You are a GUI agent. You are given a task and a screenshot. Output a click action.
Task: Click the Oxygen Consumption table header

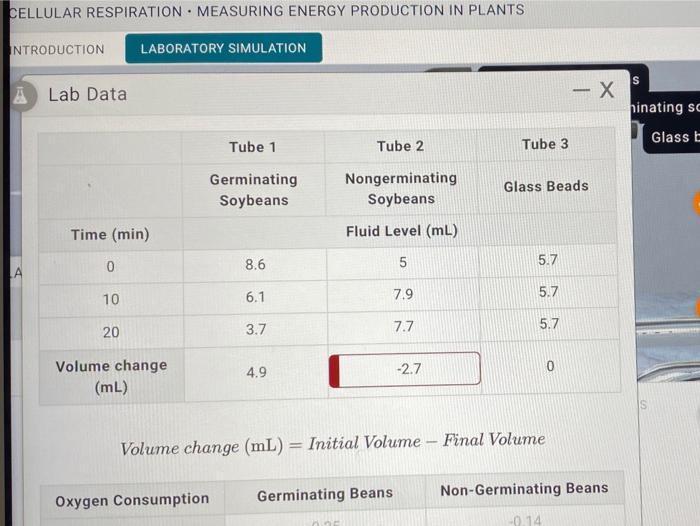132,500
